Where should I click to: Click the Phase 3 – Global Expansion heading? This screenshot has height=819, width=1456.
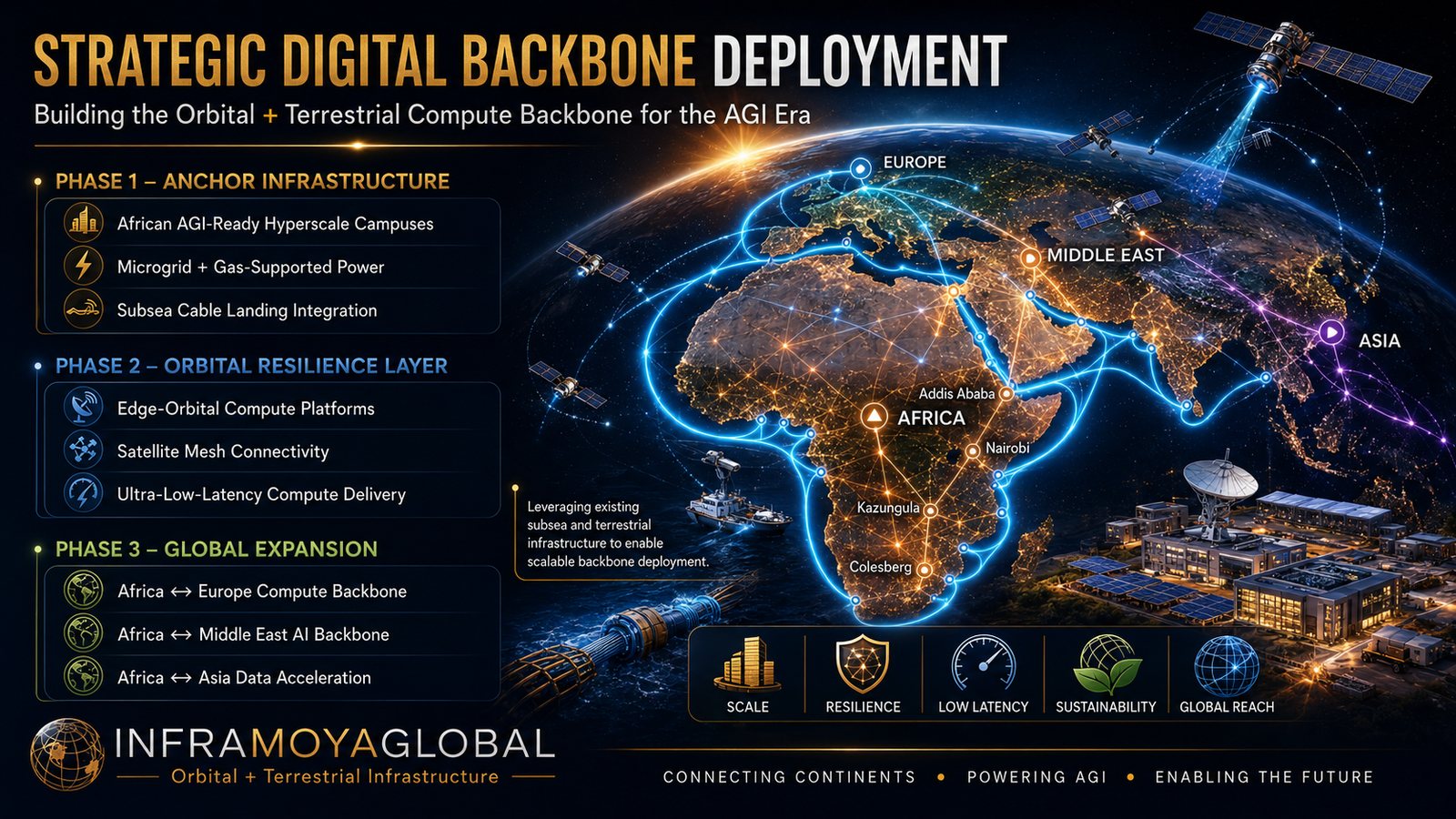point(217,549)
